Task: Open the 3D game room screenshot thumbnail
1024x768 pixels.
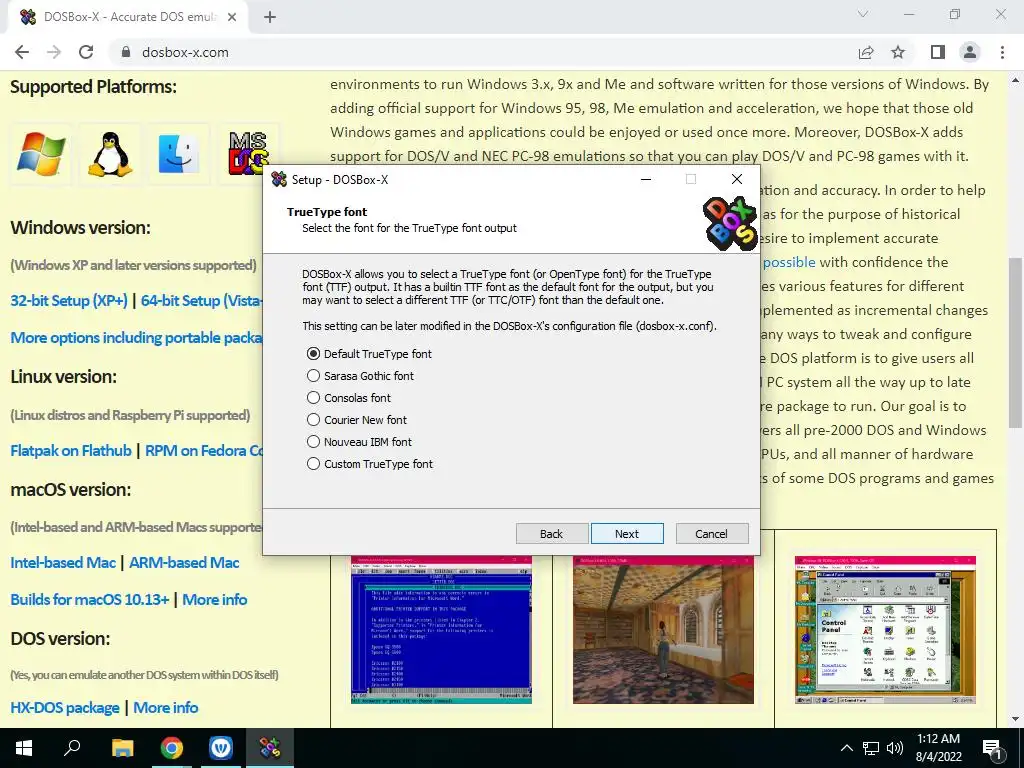Action: click(x=663, y=630)
